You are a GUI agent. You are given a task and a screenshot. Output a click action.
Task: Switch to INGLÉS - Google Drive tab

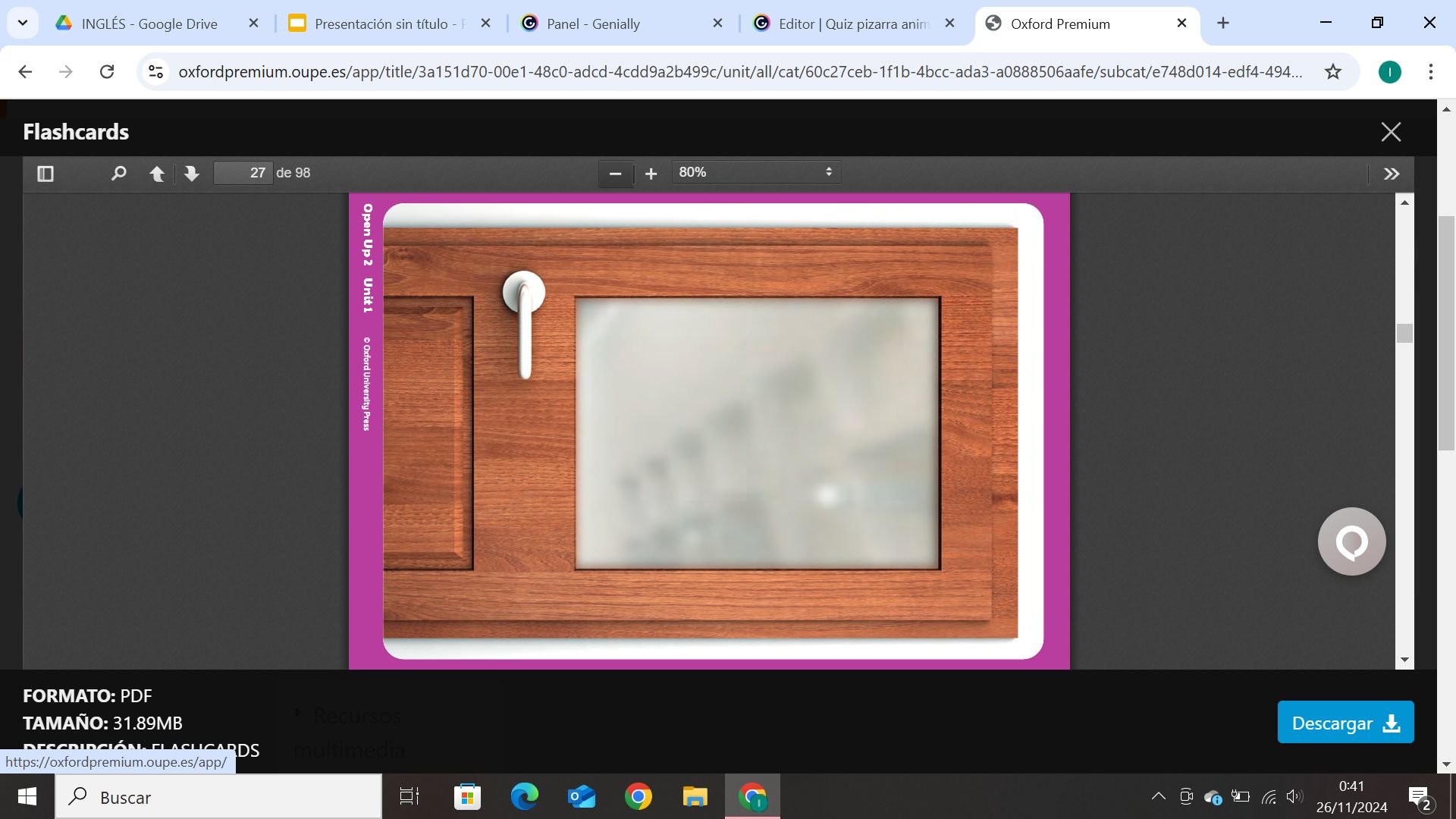click(x=149, y=24)
